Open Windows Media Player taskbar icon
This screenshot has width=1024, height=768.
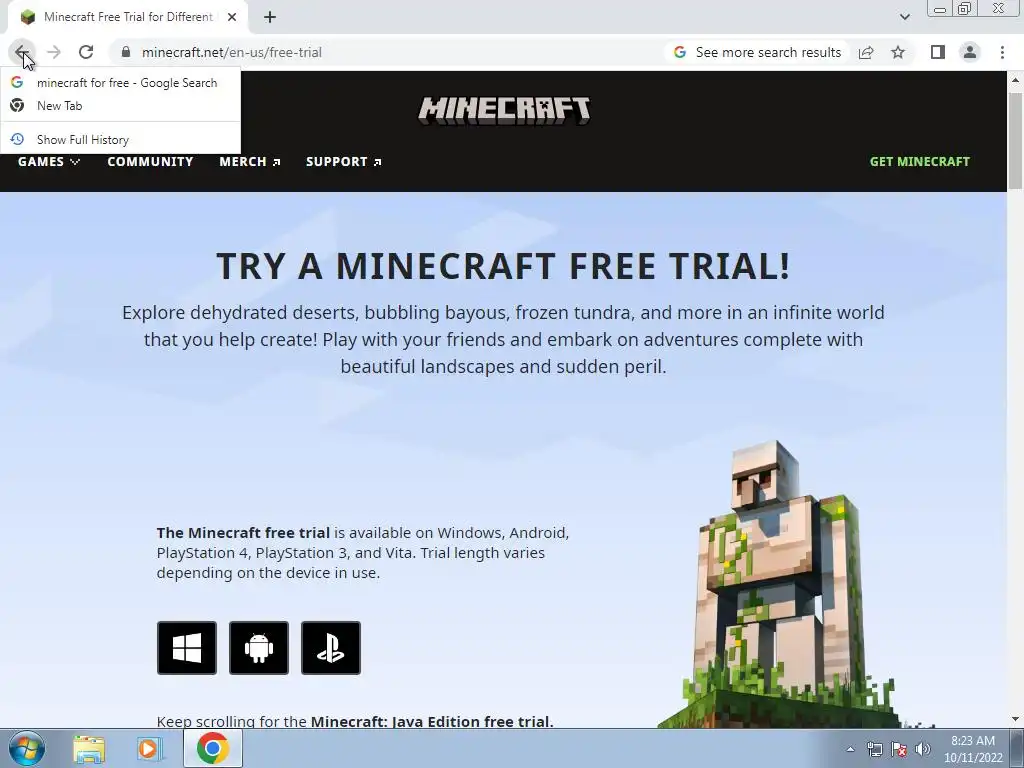[x=149, y=749]
